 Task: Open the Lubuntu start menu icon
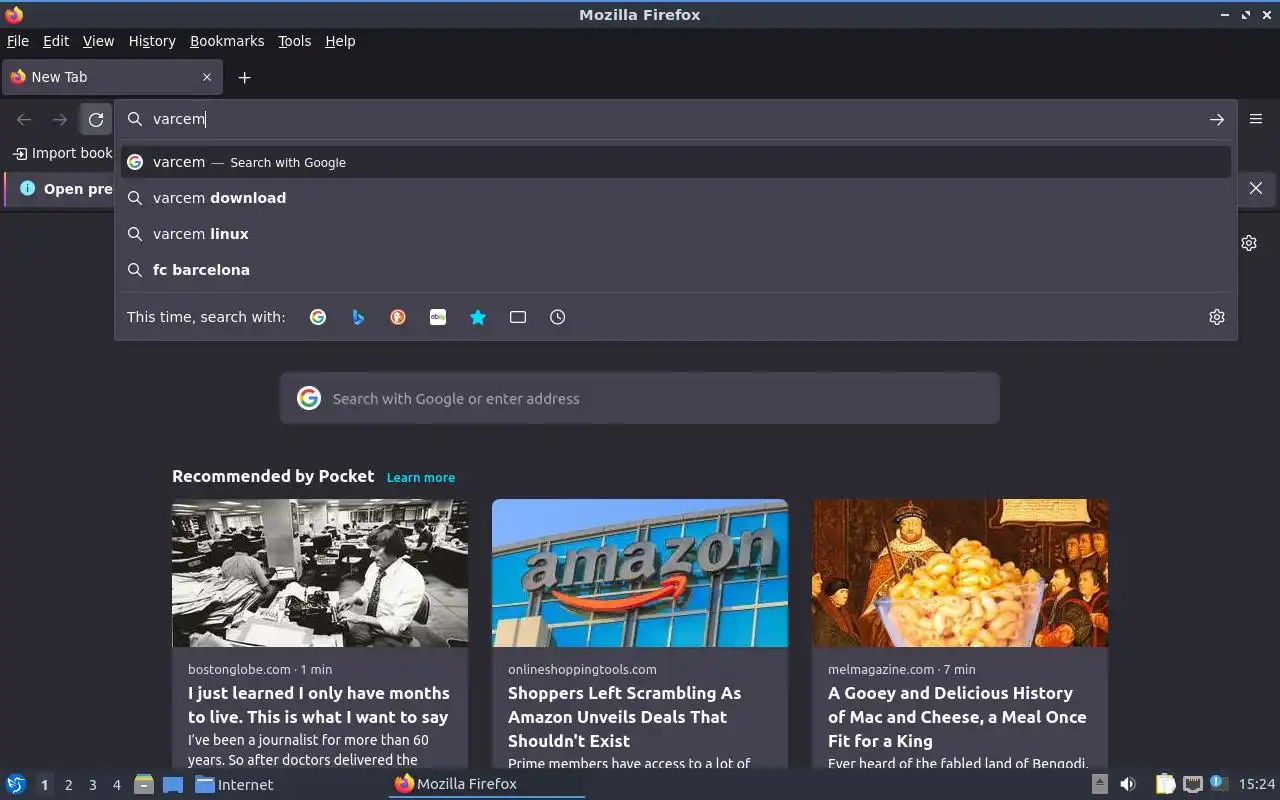15,784
